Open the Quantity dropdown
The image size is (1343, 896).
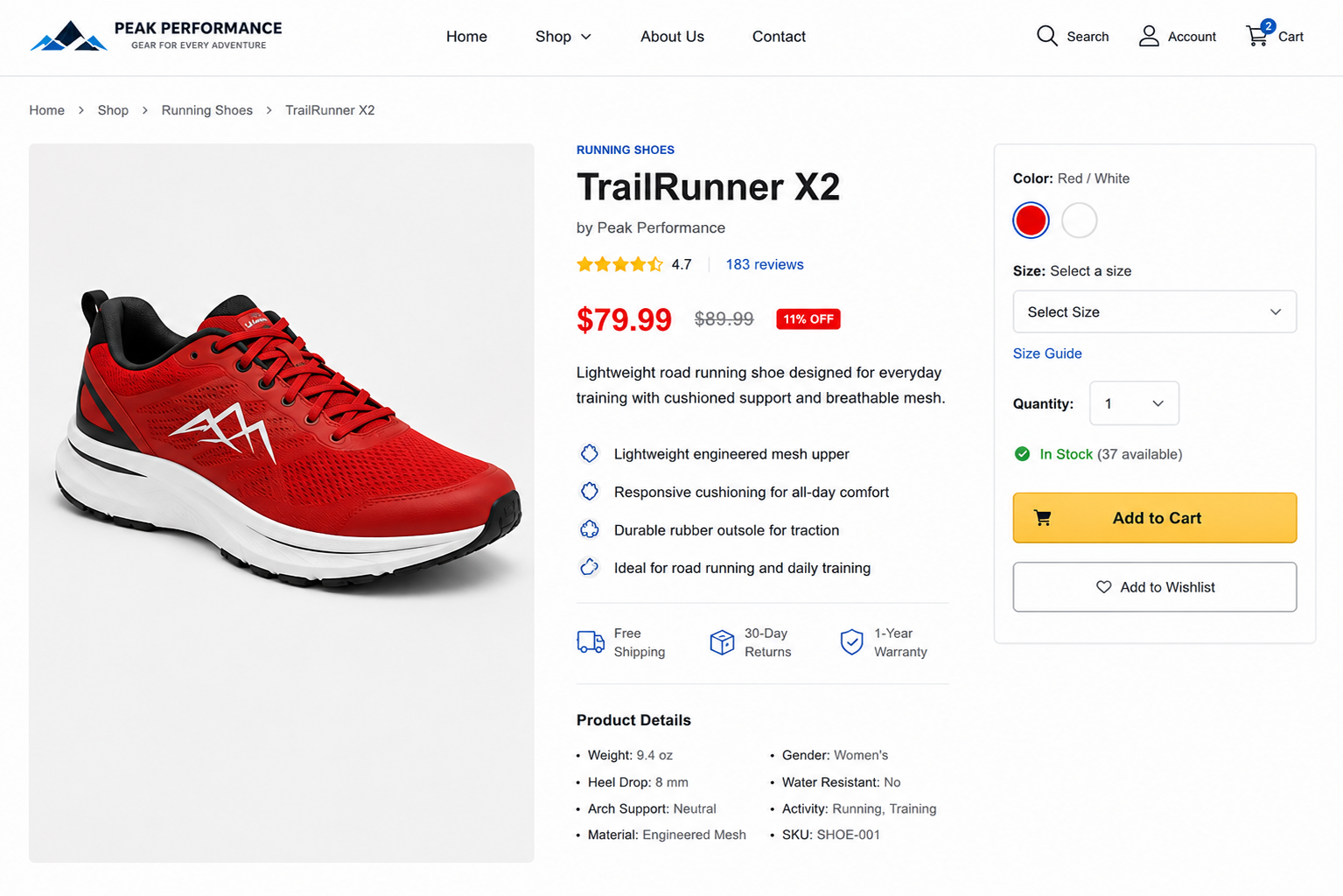pos(1134,403)
